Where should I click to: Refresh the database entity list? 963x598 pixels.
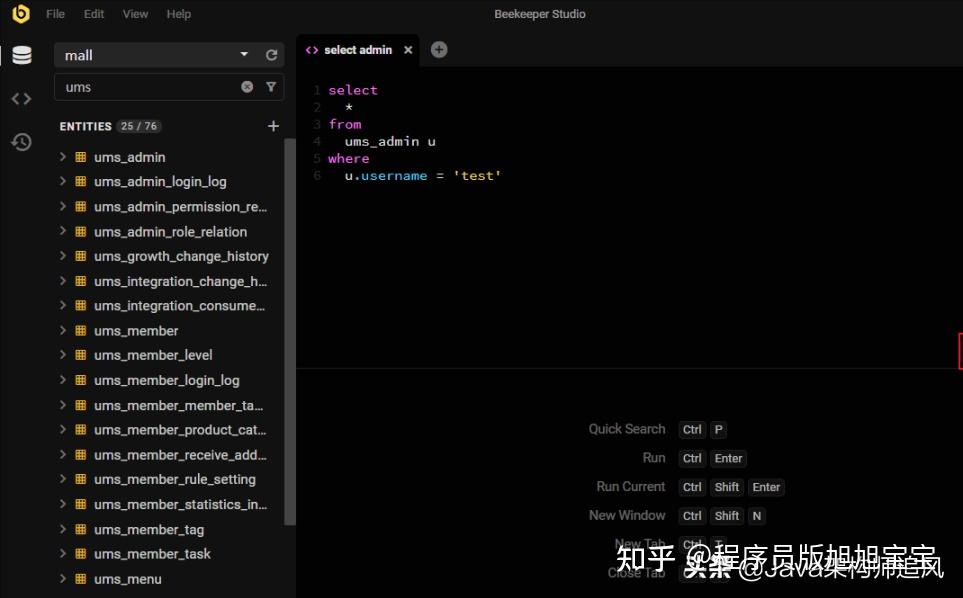(x=271, y=55)
